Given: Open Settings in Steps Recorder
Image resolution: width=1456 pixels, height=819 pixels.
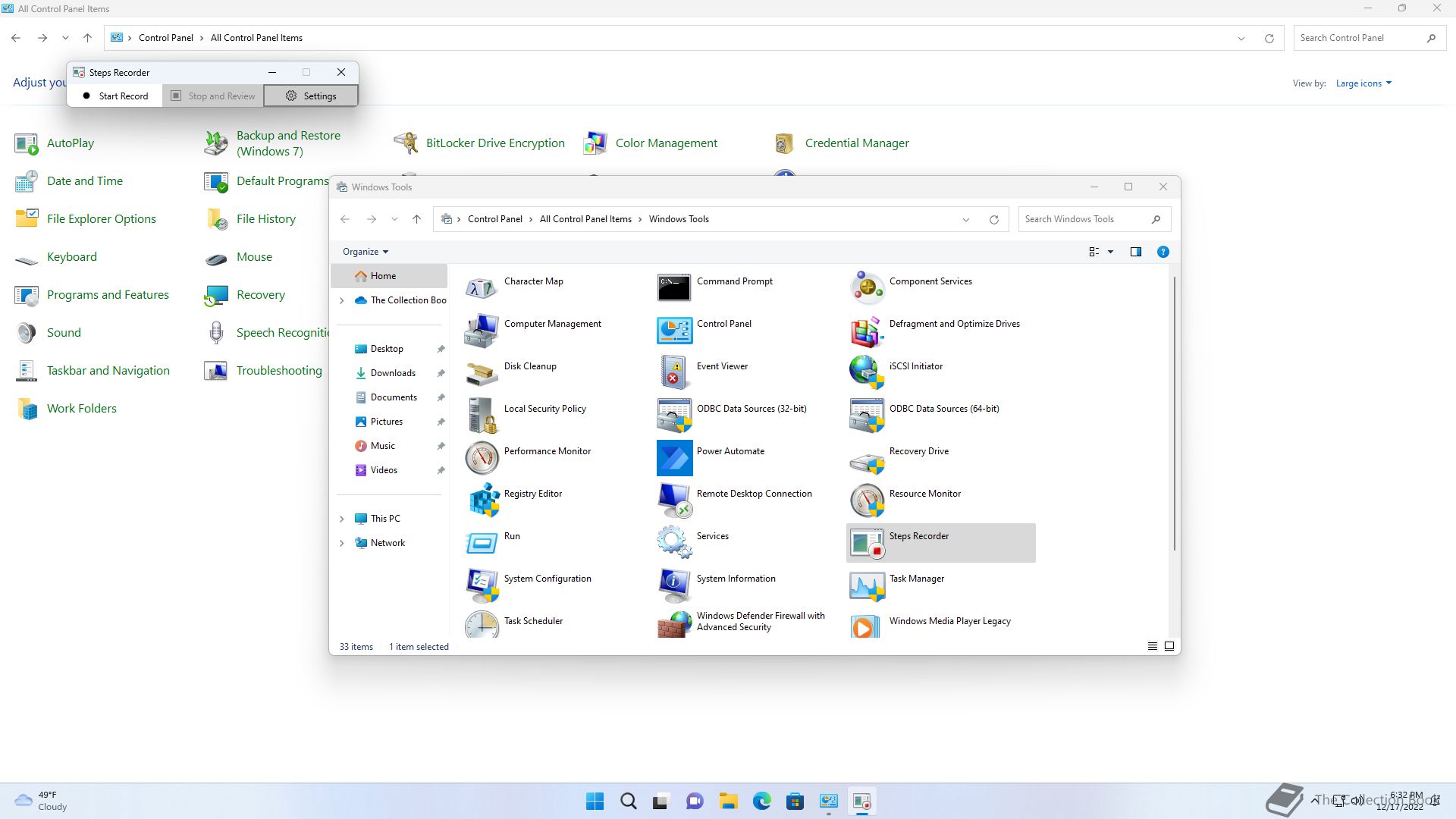Looking at the screenshot, I should click(x=311, y=96).
